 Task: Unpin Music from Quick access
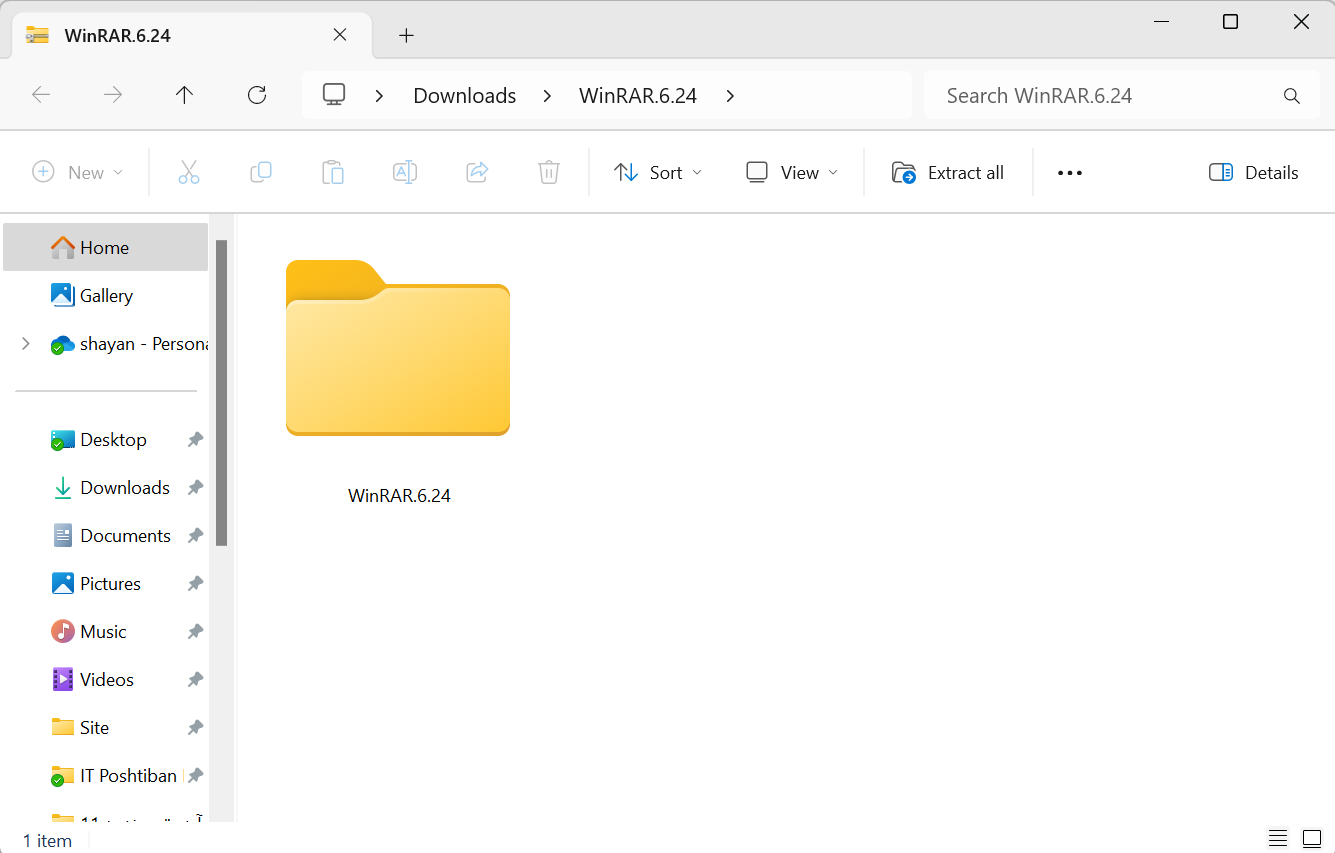[x=196, y=632]
